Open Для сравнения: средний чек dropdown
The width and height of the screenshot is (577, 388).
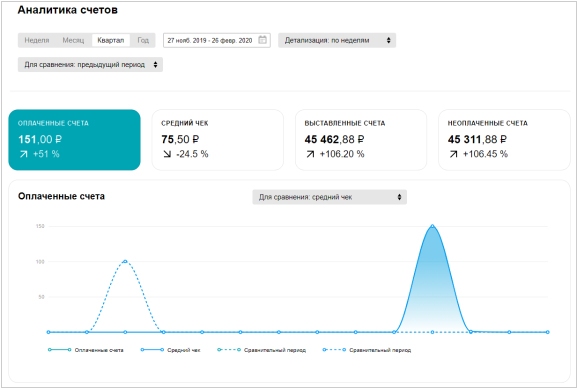point(329,197)
